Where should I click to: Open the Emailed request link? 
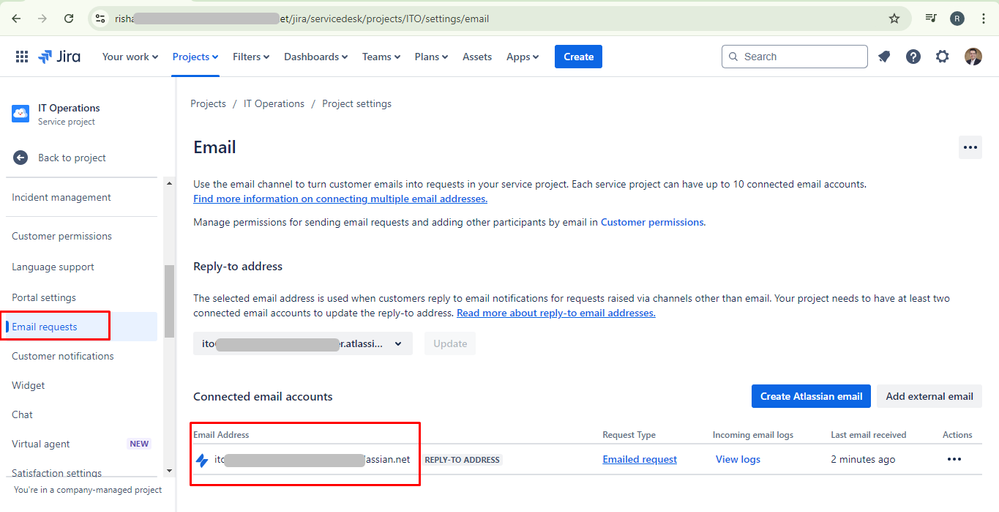tap(640, 459)
